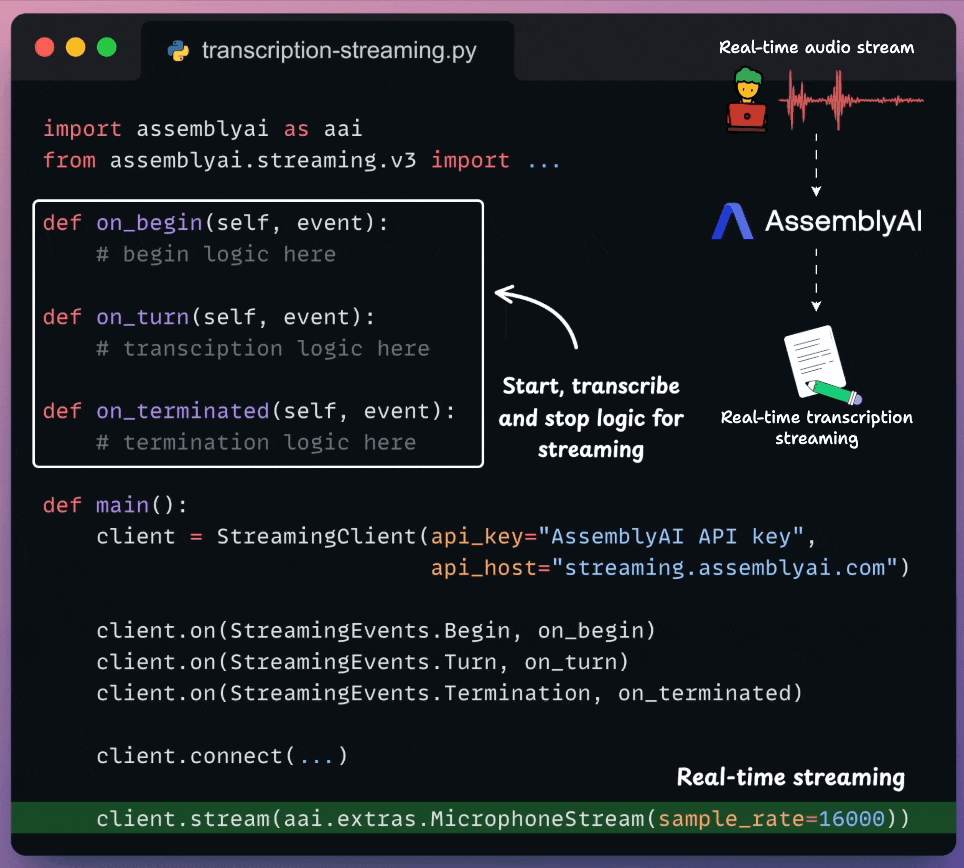Click 'from assemblyai.streaming.v3 import' line
The image size is (964, 868).
(x=301, y=160)
